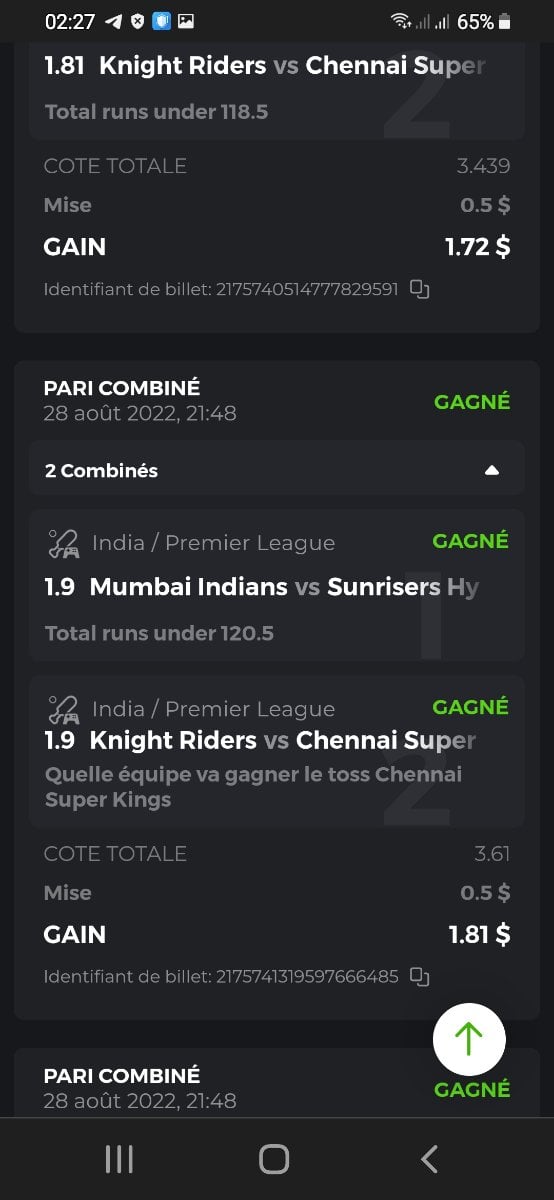This screenshot has height=1200, width=554.
Task: Tap the esports icon beside Mumbai Indians bet
Action: point(64,544)
